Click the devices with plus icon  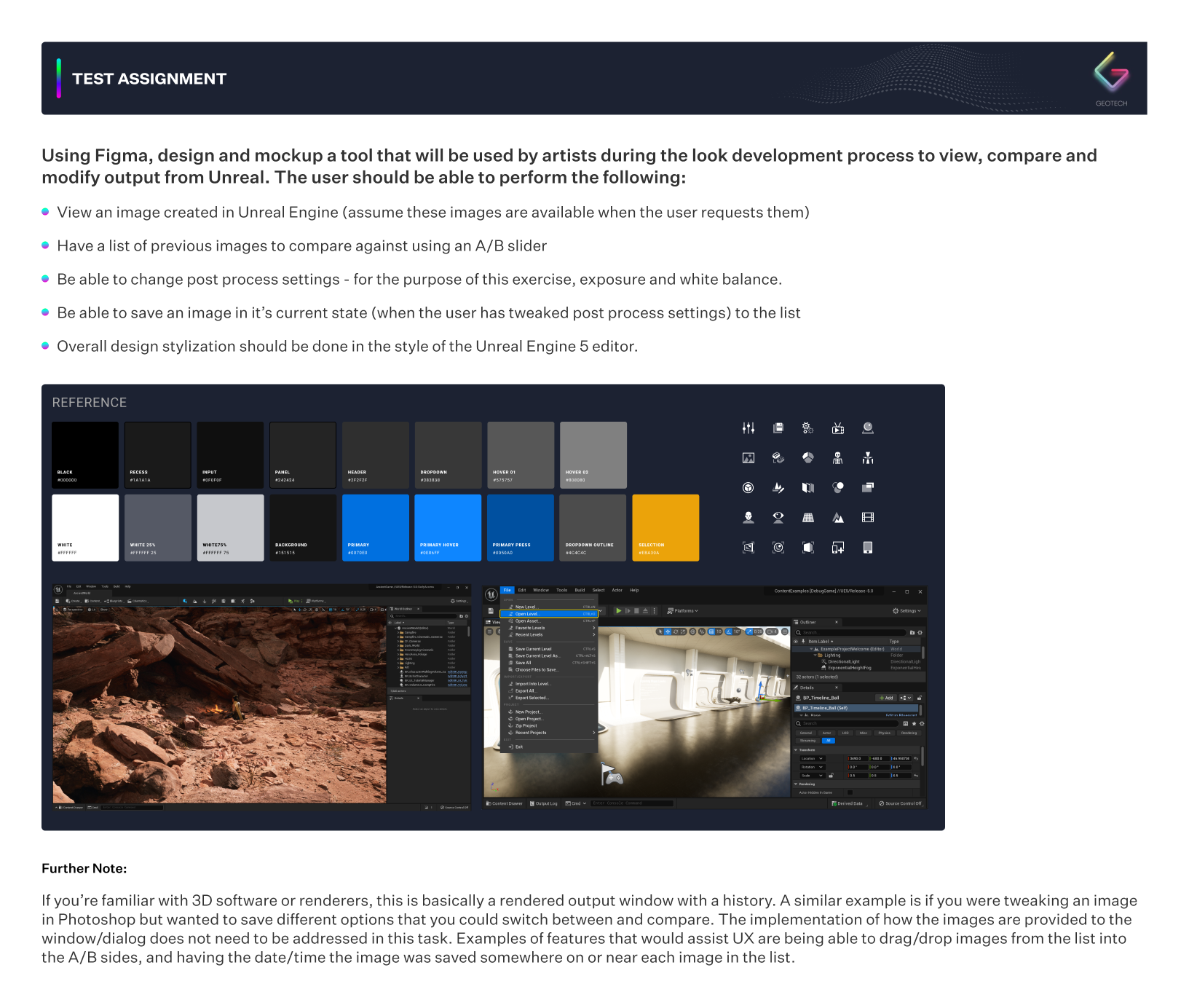click(x=838, y=548)
